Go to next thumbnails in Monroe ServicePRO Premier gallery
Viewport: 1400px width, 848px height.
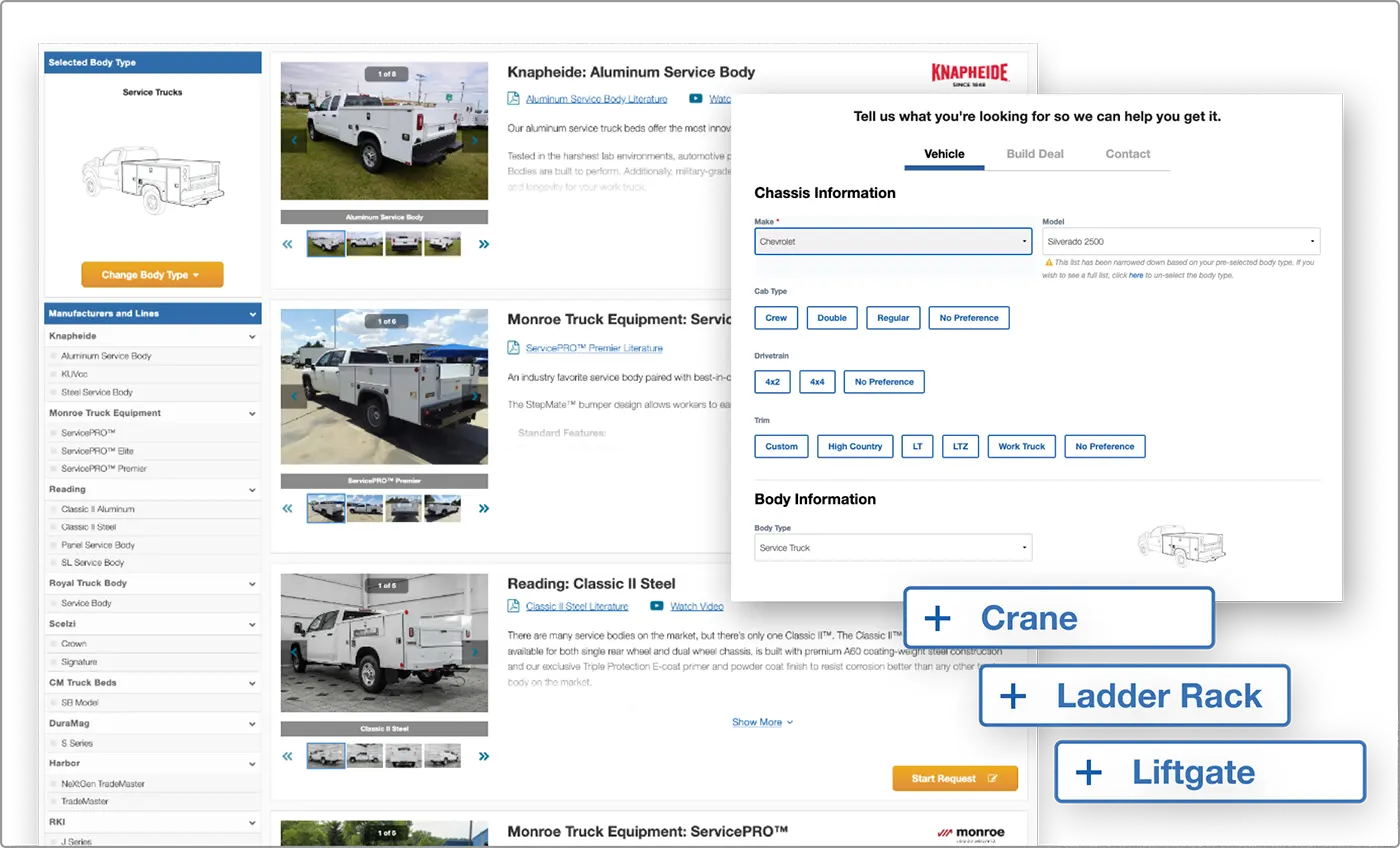tap(484, 508)
